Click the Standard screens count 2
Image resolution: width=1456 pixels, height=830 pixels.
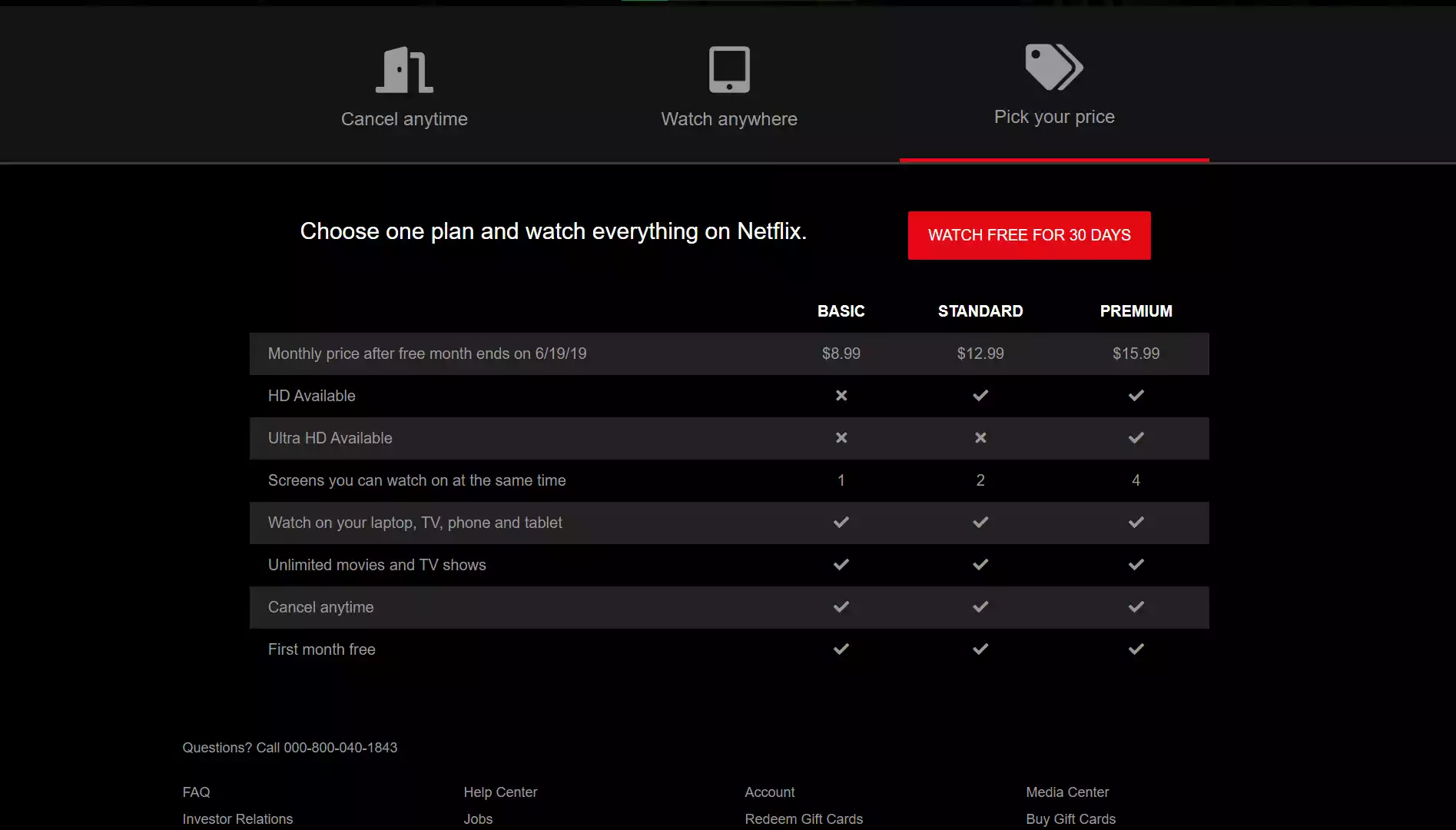pyautogui.click(x=980, y=480)
